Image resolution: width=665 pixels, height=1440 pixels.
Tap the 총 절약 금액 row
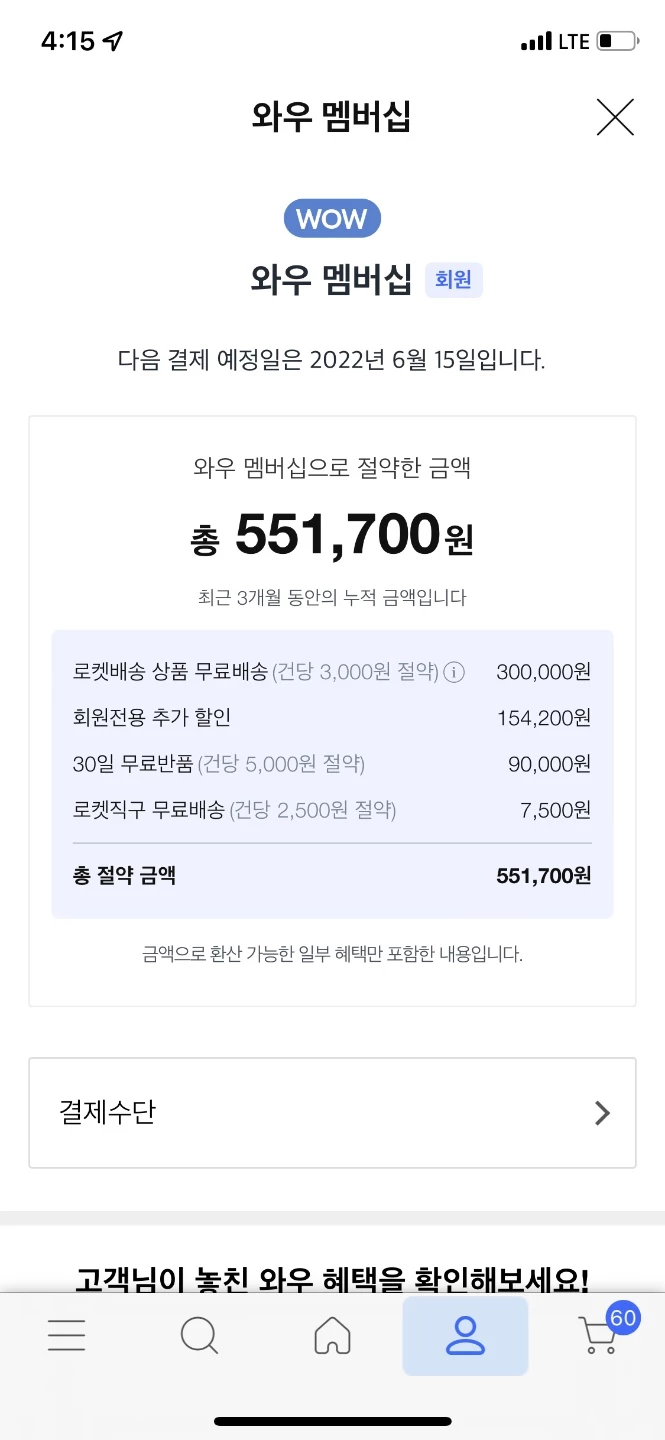click(332, 875)
